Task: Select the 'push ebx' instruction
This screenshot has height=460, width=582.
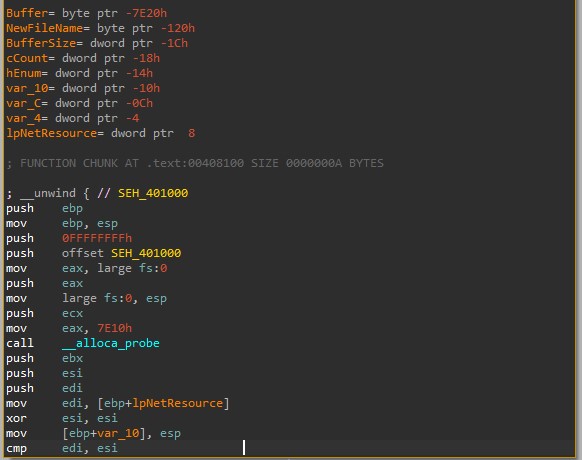Action: (x=44, y=358)
